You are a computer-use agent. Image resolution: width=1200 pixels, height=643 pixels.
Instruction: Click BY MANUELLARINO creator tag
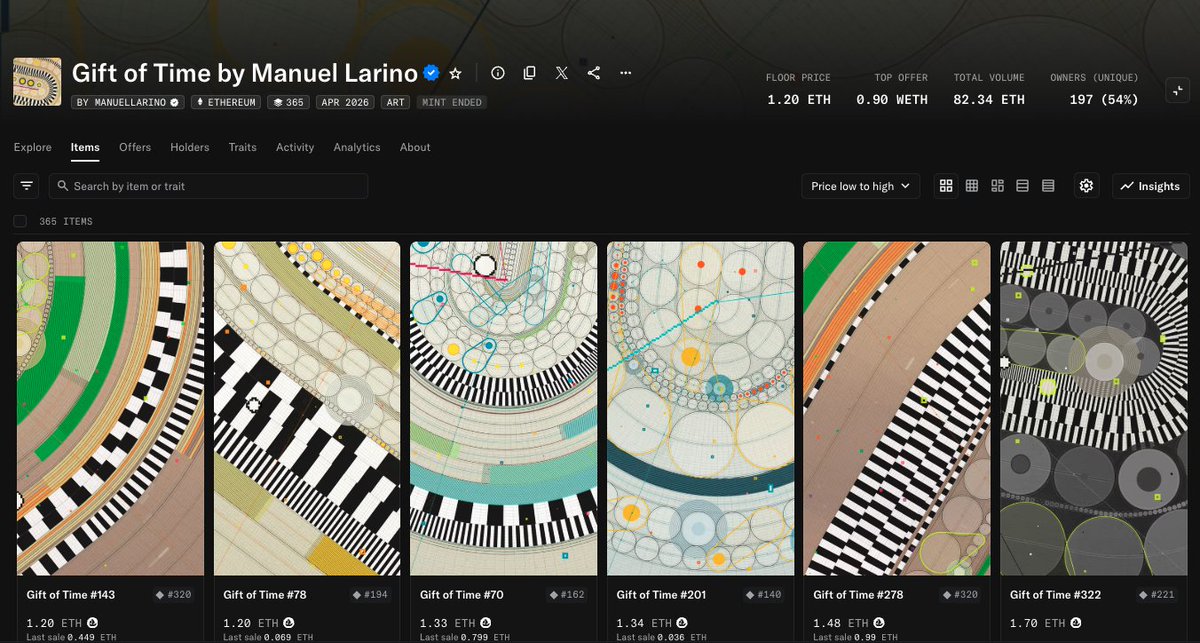point(129,102)
